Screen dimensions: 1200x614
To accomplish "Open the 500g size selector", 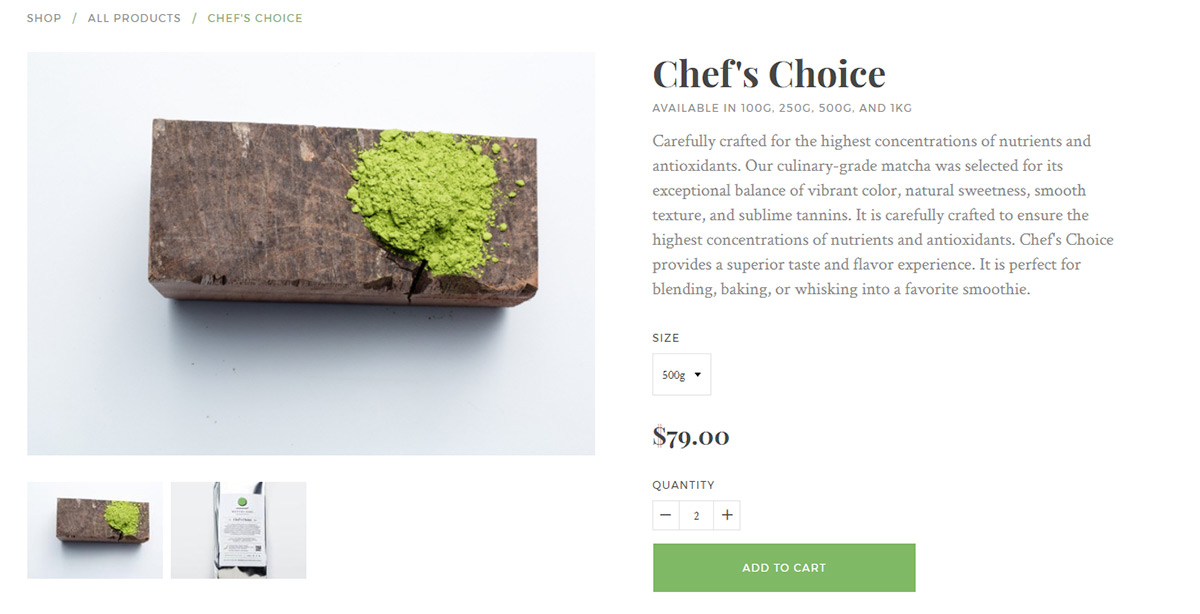I will click(x=681, y=375).
